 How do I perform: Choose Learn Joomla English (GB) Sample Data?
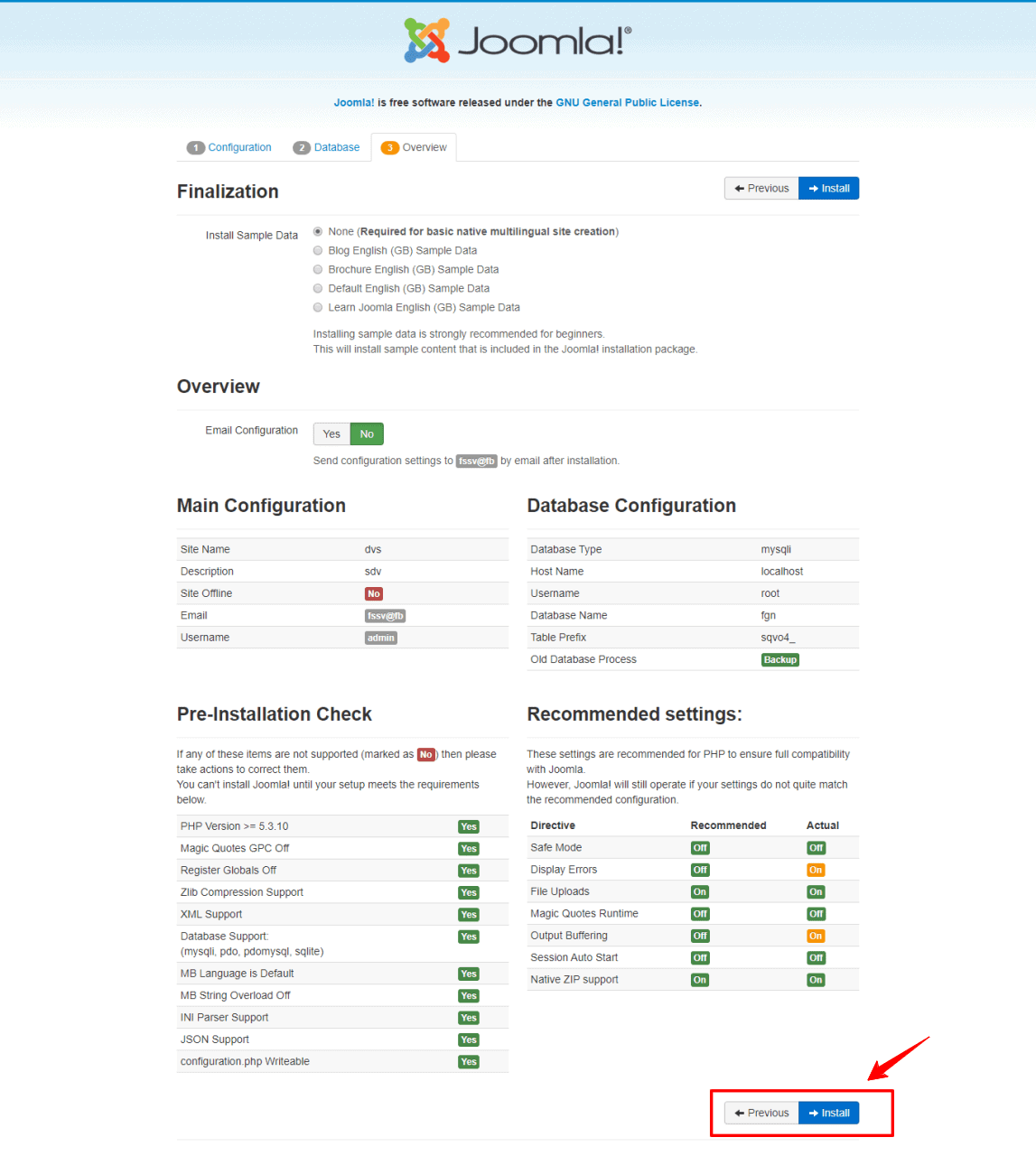pos(318,308)
